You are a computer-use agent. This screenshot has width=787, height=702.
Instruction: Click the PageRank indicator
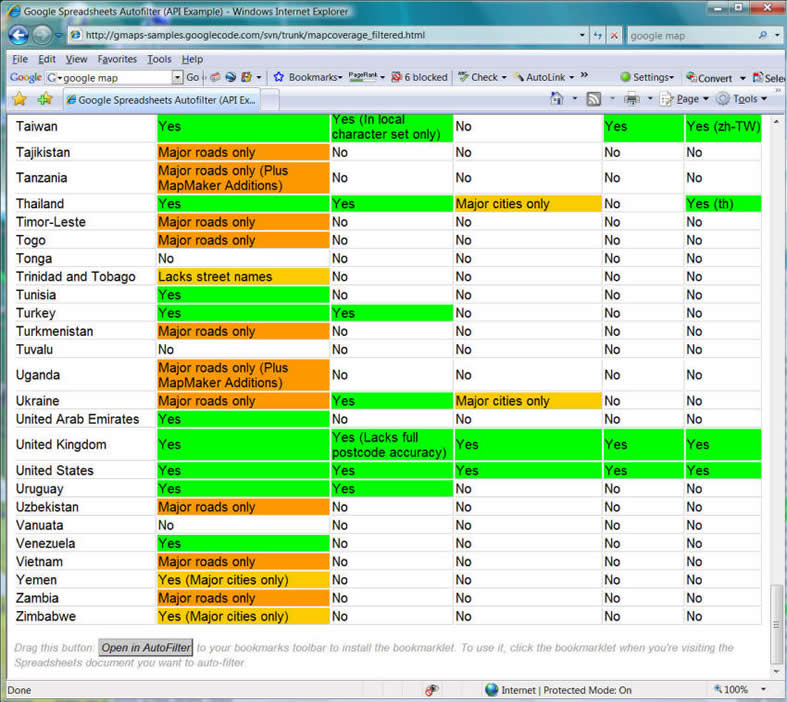(363, 77)
